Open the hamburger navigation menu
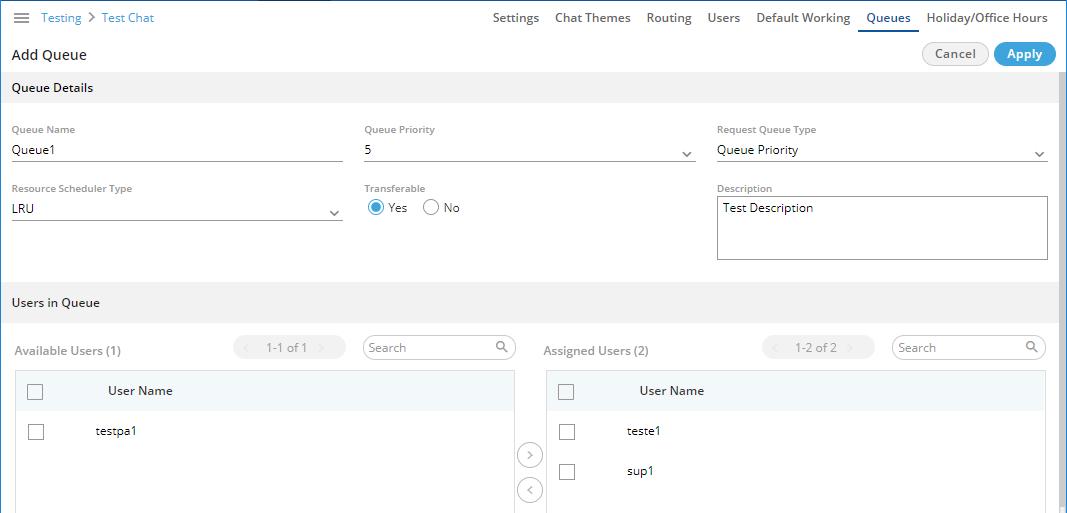Image resolution: width=1067 pixels, height=513 pixels. coord(21,18)
